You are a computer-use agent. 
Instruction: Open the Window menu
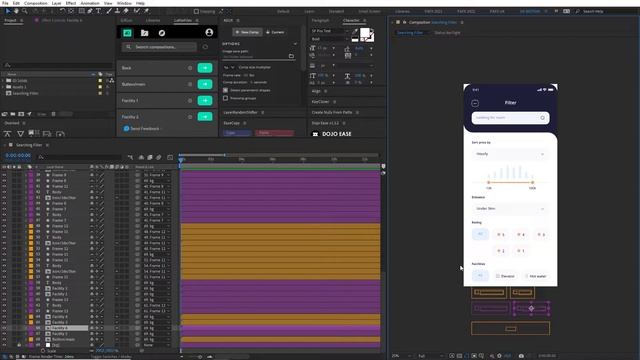click(x=124, y=3)
